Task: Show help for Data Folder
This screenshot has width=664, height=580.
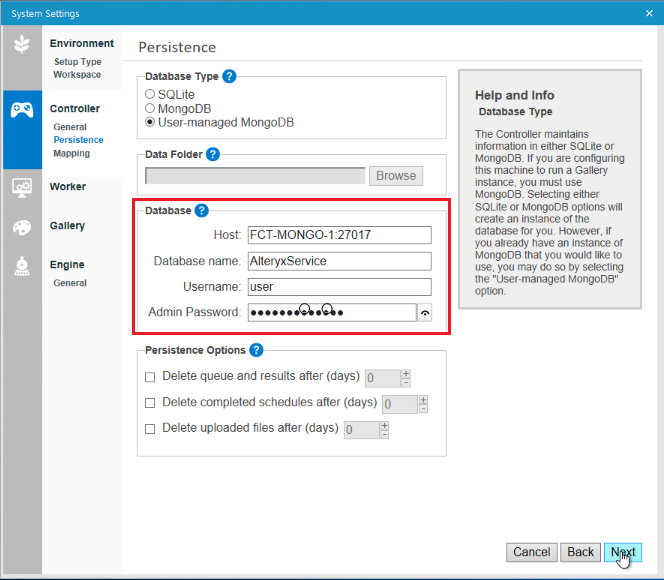Action: click(x=213, y=155)
